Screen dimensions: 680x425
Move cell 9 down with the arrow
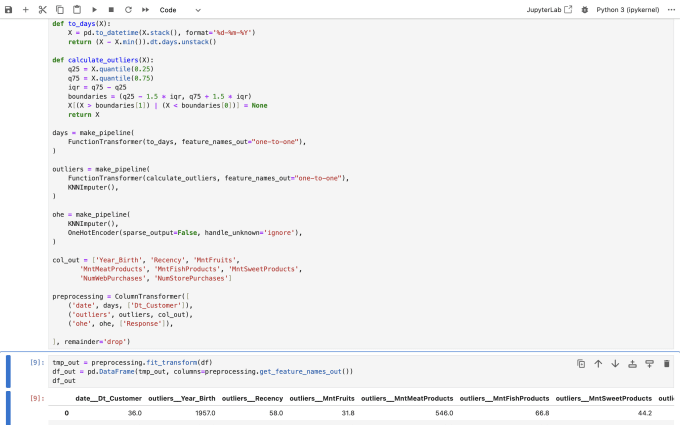point(615,364)
